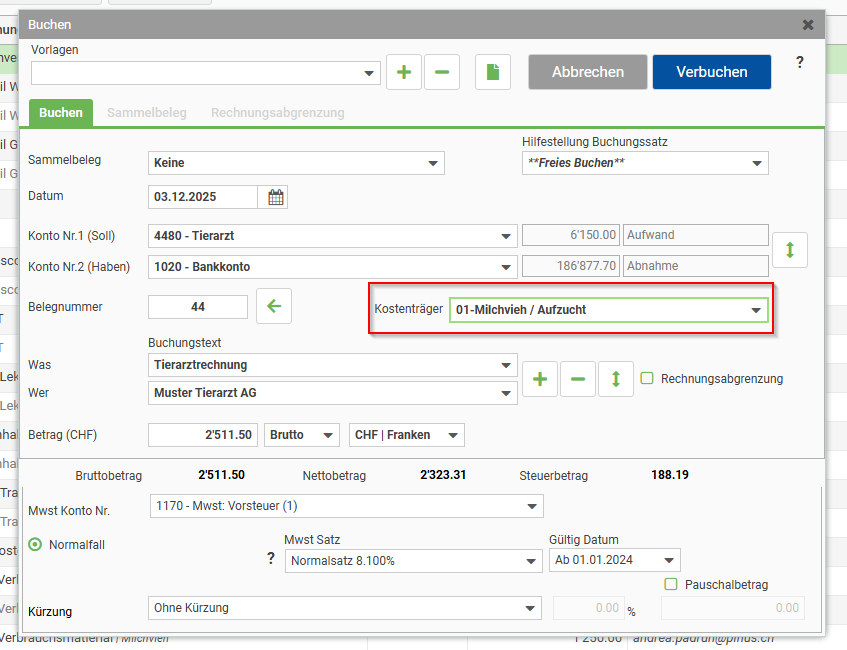Remove Vorlage with the minus icon

[442, 72]
